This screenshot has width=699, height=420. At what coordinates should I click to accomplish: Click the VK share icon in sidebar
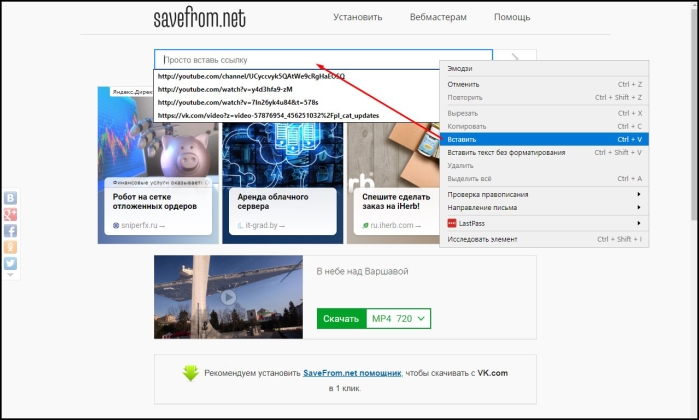click(x=10, y=198)
